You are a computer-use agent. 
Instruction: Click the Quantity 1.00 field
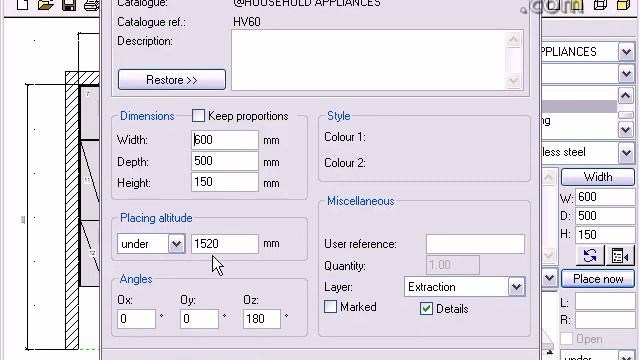point(453,265)
